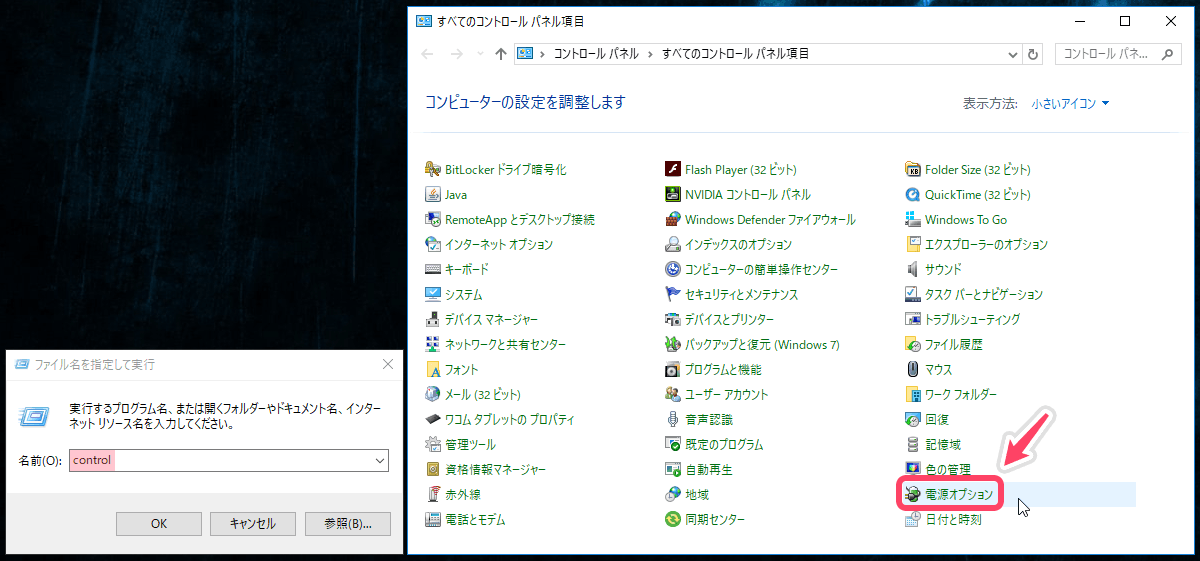Click the 自動再生 icon
Viewport: 1200px width, 561px height.
coord(673,470)
